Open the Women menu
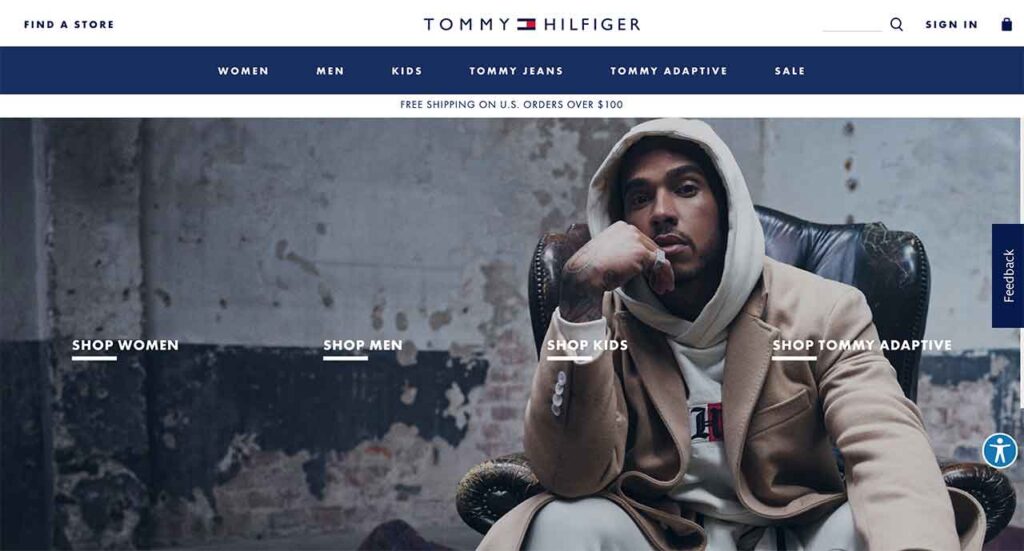The height and width of the screenshot is (551, 1024). click(243, 71)
